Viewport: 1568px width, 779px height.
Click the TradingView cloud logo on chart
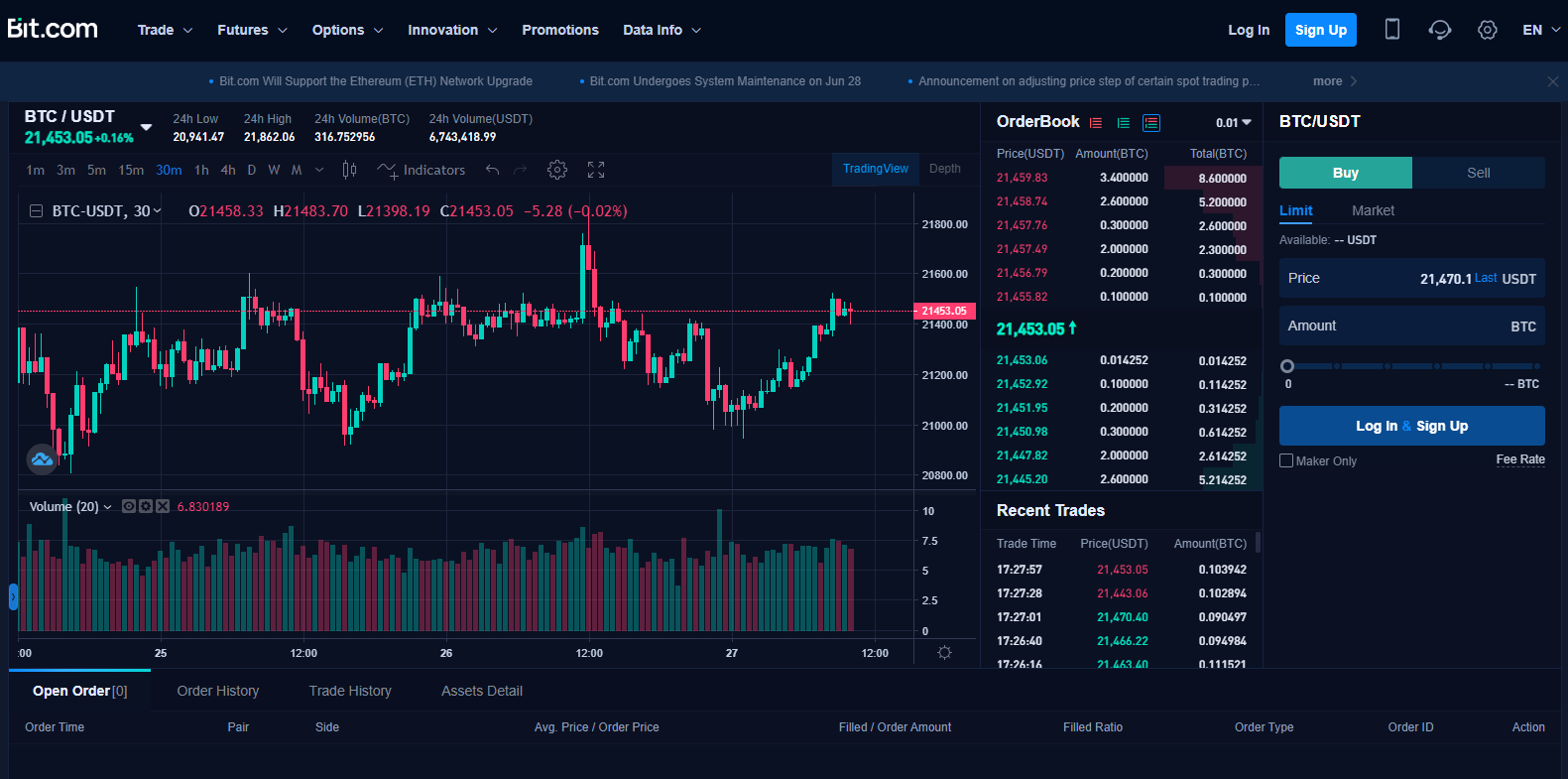pos(42,459)
